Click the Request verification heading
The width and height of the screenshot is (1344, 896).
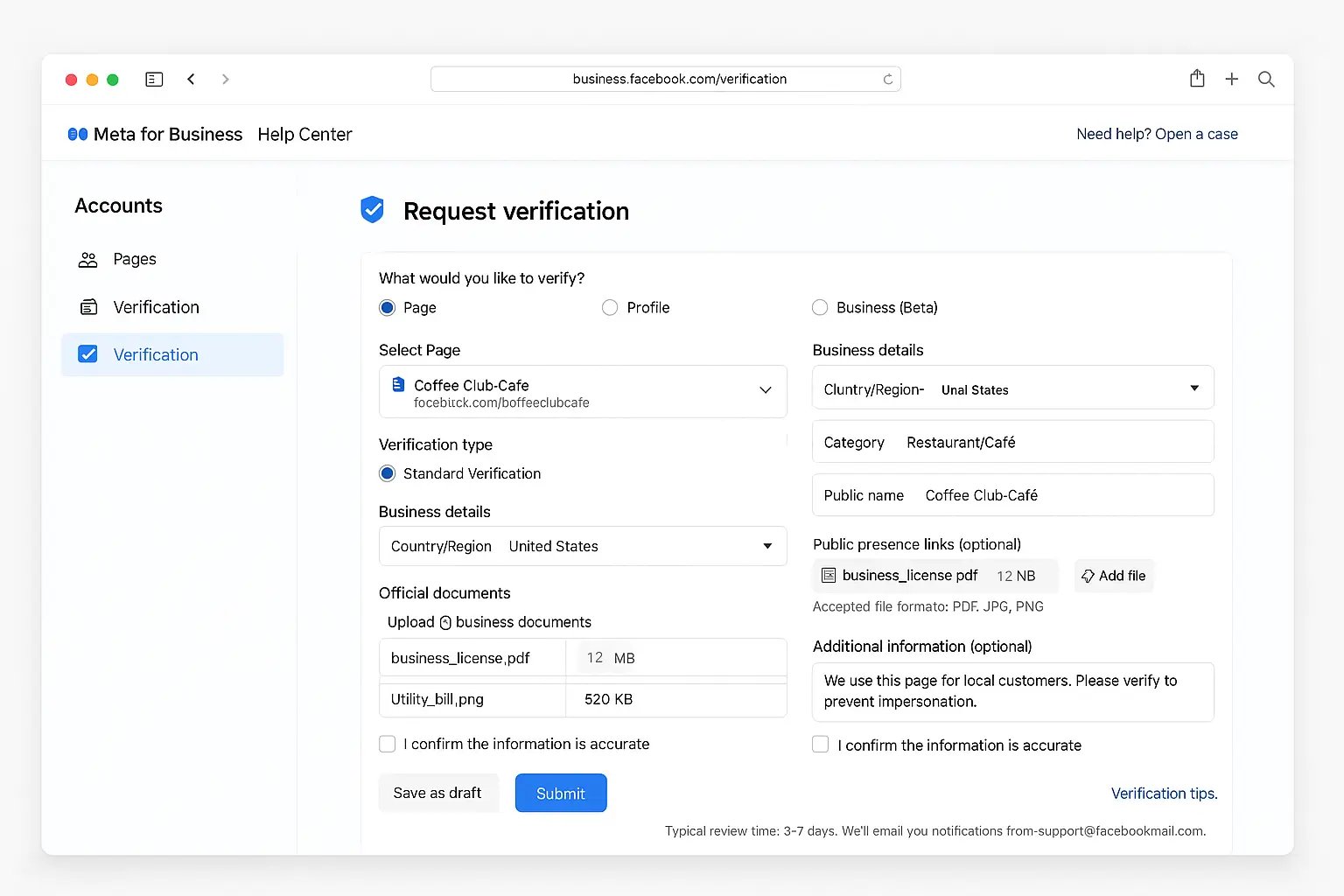click(x=516, y=211)
